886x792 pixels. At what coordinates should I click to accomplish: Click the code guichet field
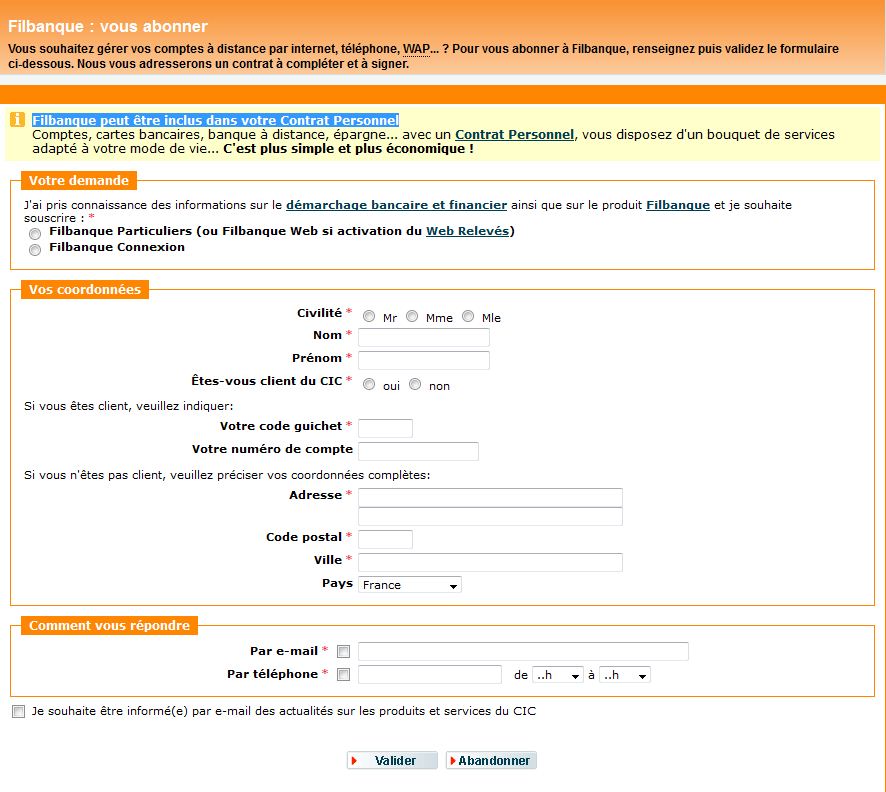coord(385,428)
